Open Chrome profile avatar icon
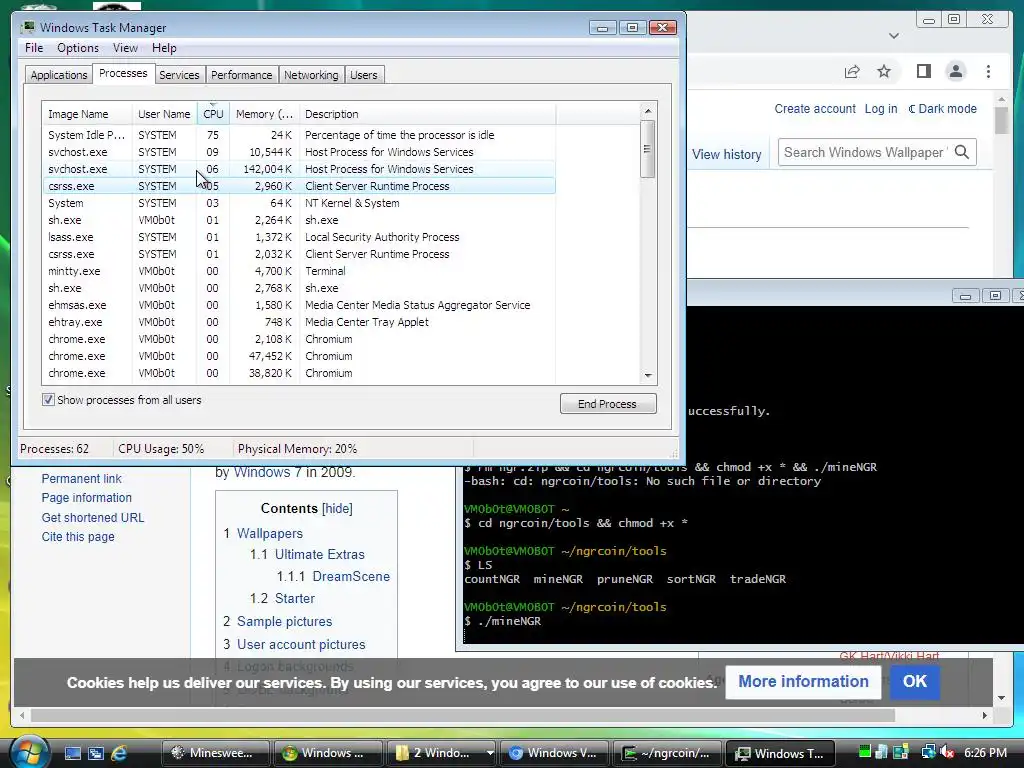Screen dimensions: 1024x768 tap(955, 71)
